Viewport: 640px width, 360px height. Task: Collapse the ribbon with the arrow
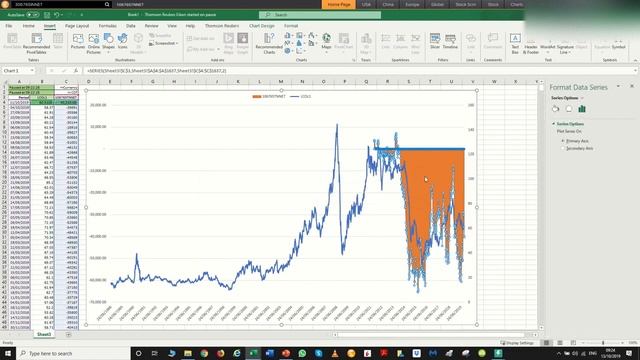[x=635, y=60]
